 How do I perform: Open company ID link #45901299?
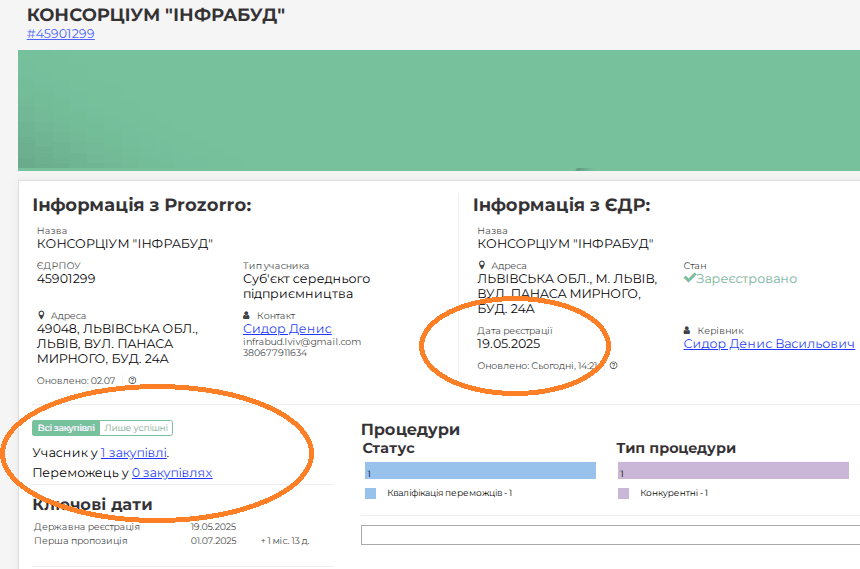click(x=61, y=34)
